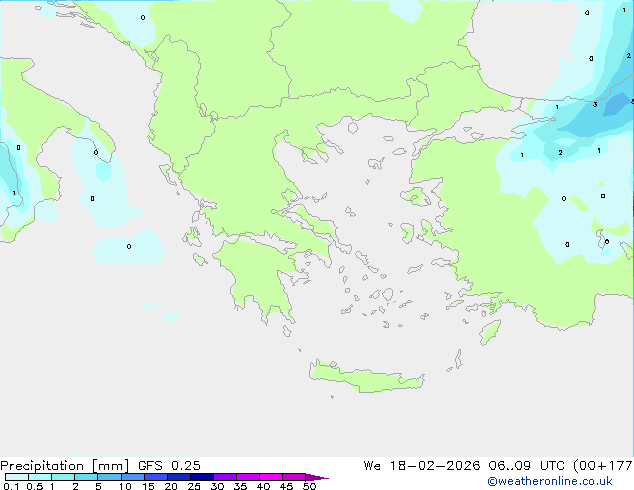The height and width of the screenshot is (490, 634).
Task: Click the legend scale label "20"
Action: (171, 486)
